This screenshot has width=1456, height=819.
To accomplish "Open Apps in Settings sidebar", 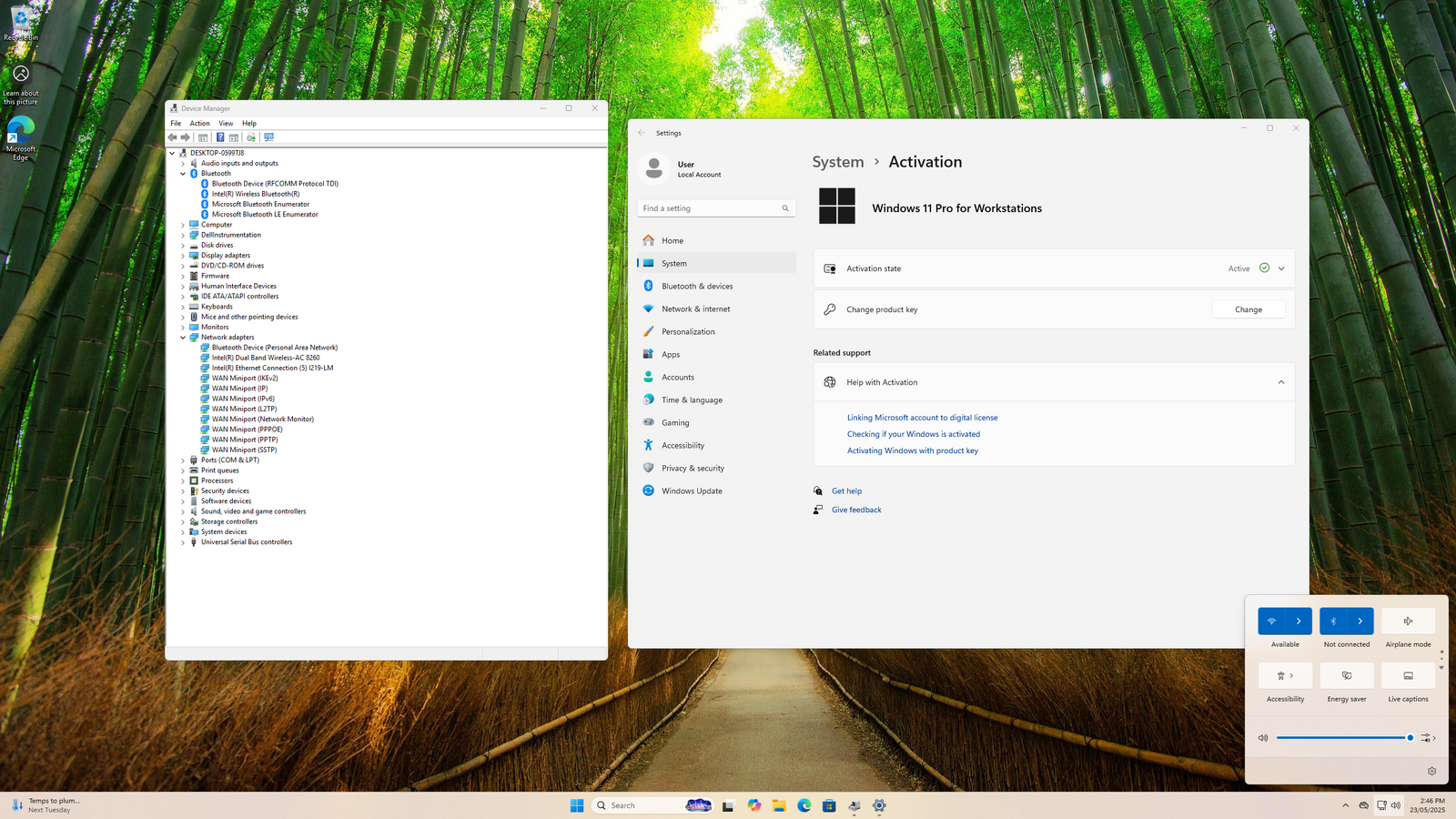I will pos(716,354).
